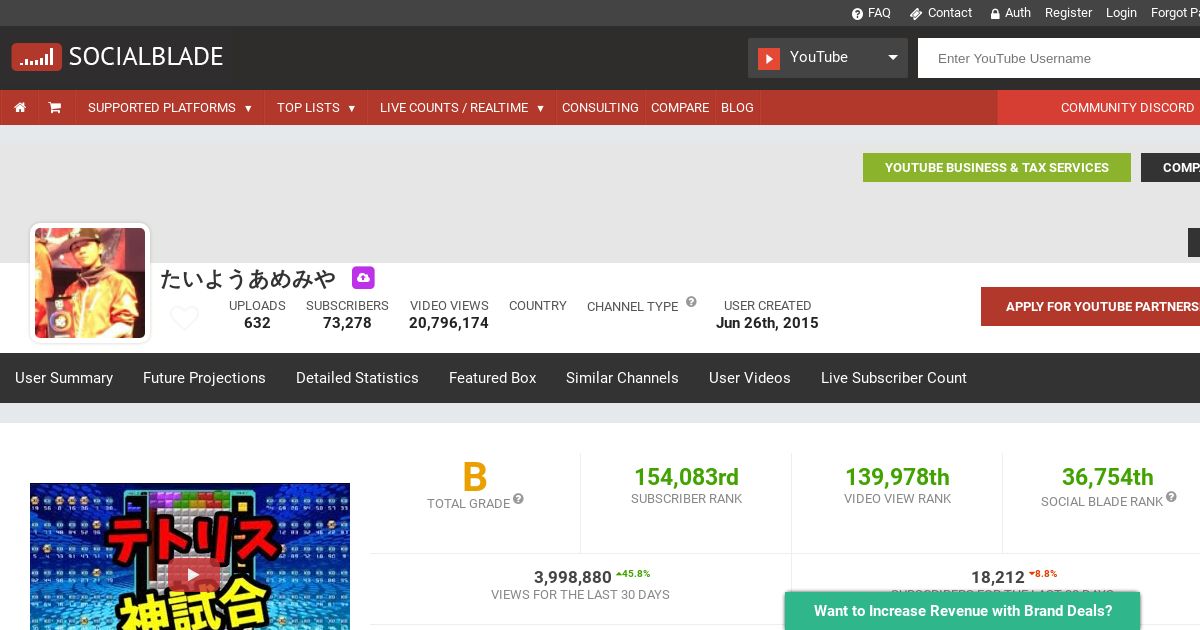This screenshot has width=1200, height=630.
Task: Open the shopping cart icon
Action: (55, 108)
